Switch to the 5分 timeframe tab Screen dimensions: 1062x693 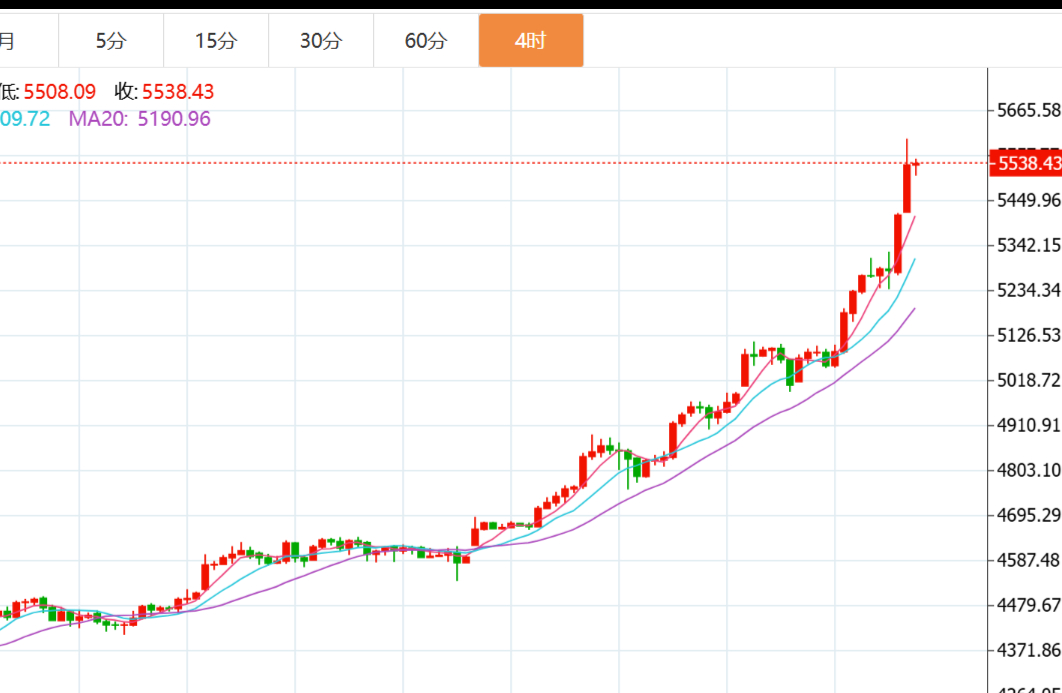point(111,41)
